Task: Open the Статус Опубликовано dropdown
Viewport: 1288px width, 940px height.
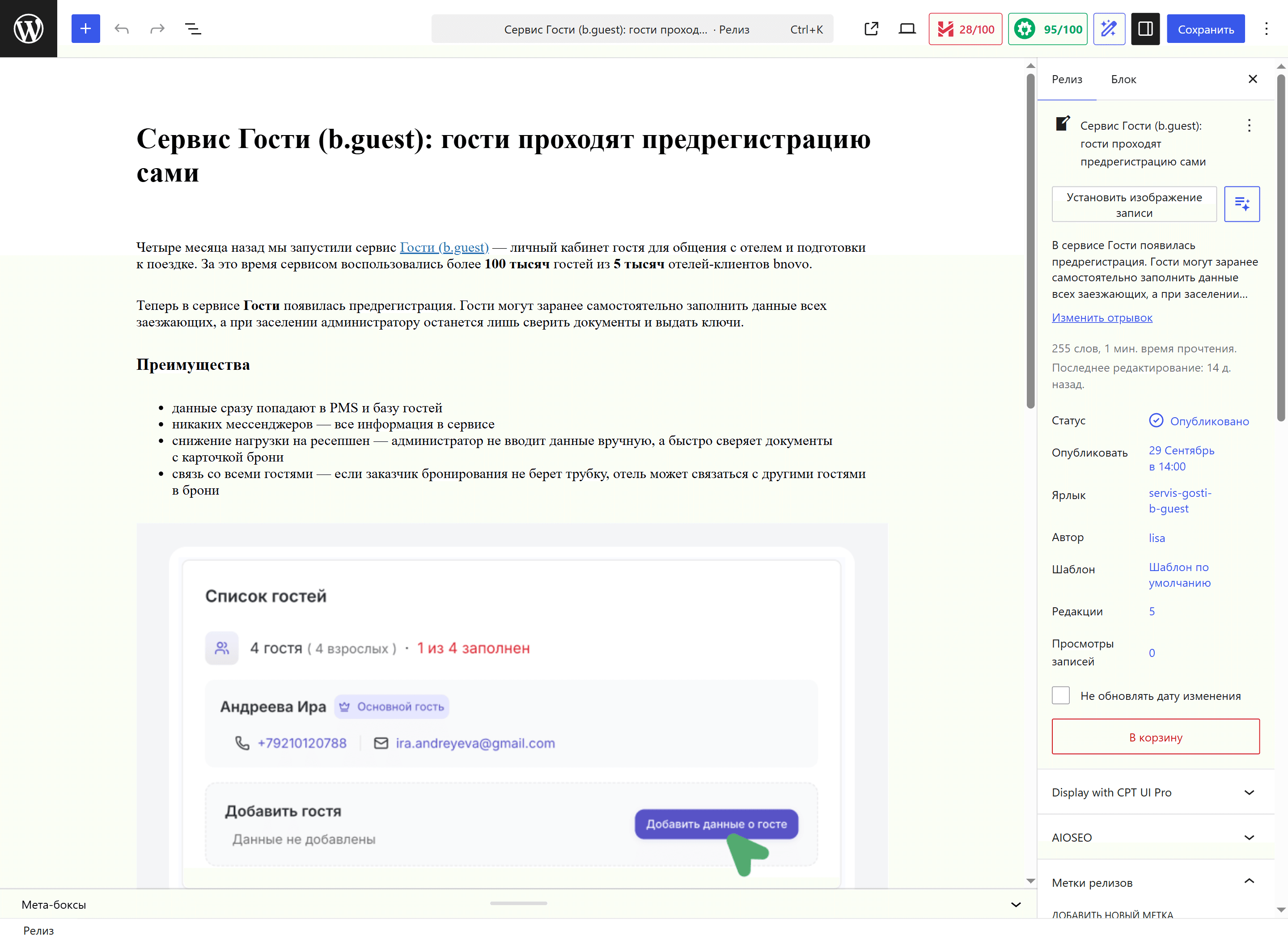Action: (1199, 421)
